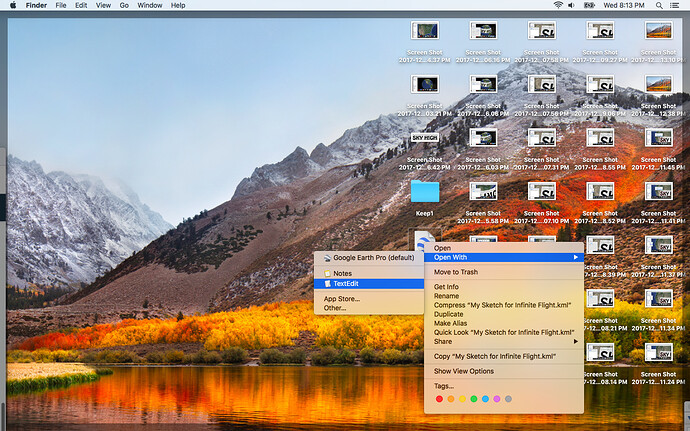Image resolution: width=690 pixels, height=431 pixels.
Task: Select the Screen Shot 8.39 PM file
Action: pyautogui.click(x=600, y=245)
